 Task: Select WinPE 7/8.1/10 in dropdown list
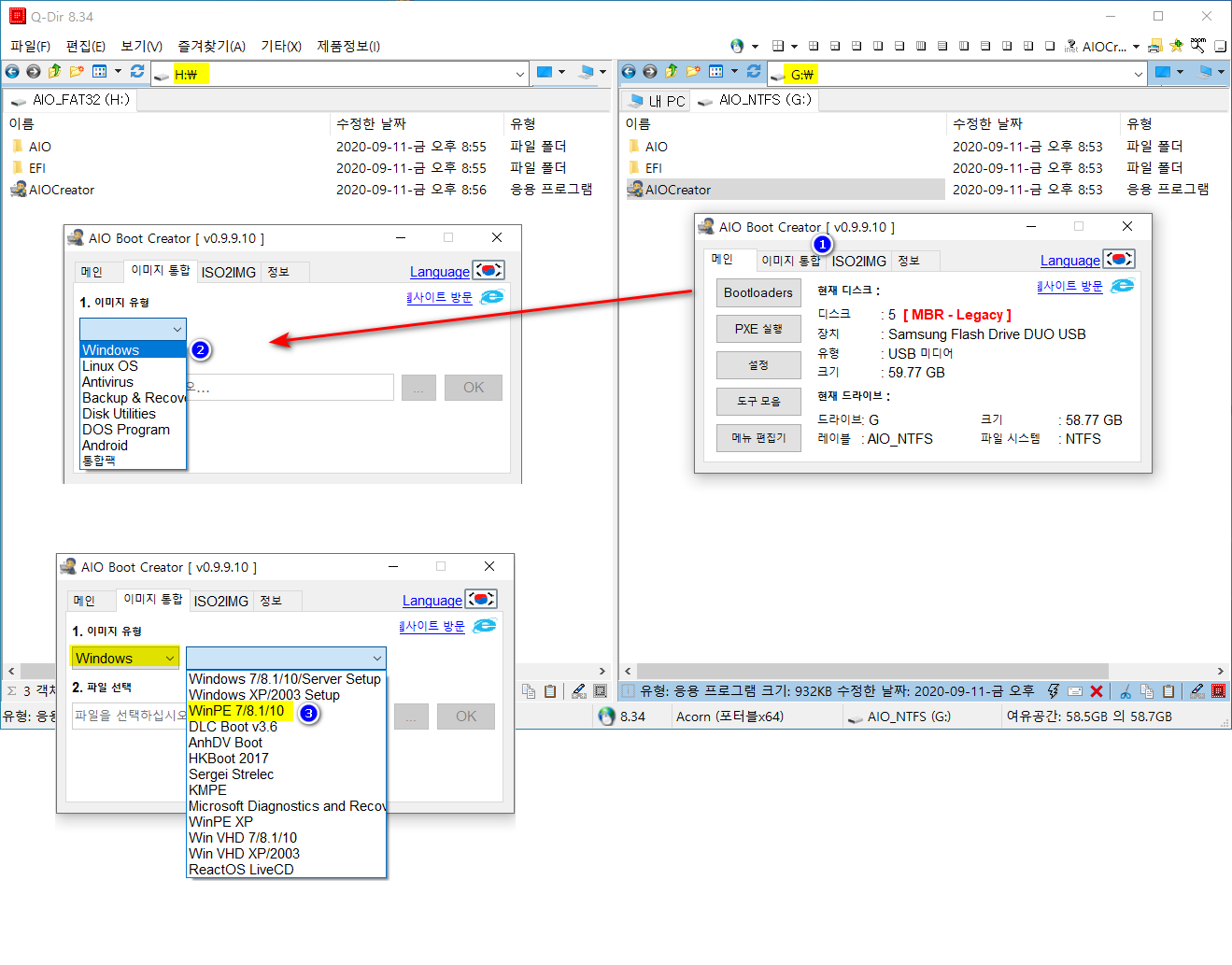286,711
